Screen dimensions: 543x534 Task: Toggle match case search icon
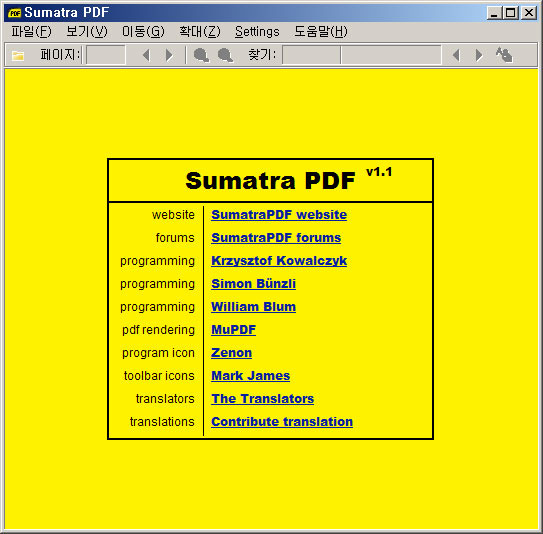coord(504,55)
